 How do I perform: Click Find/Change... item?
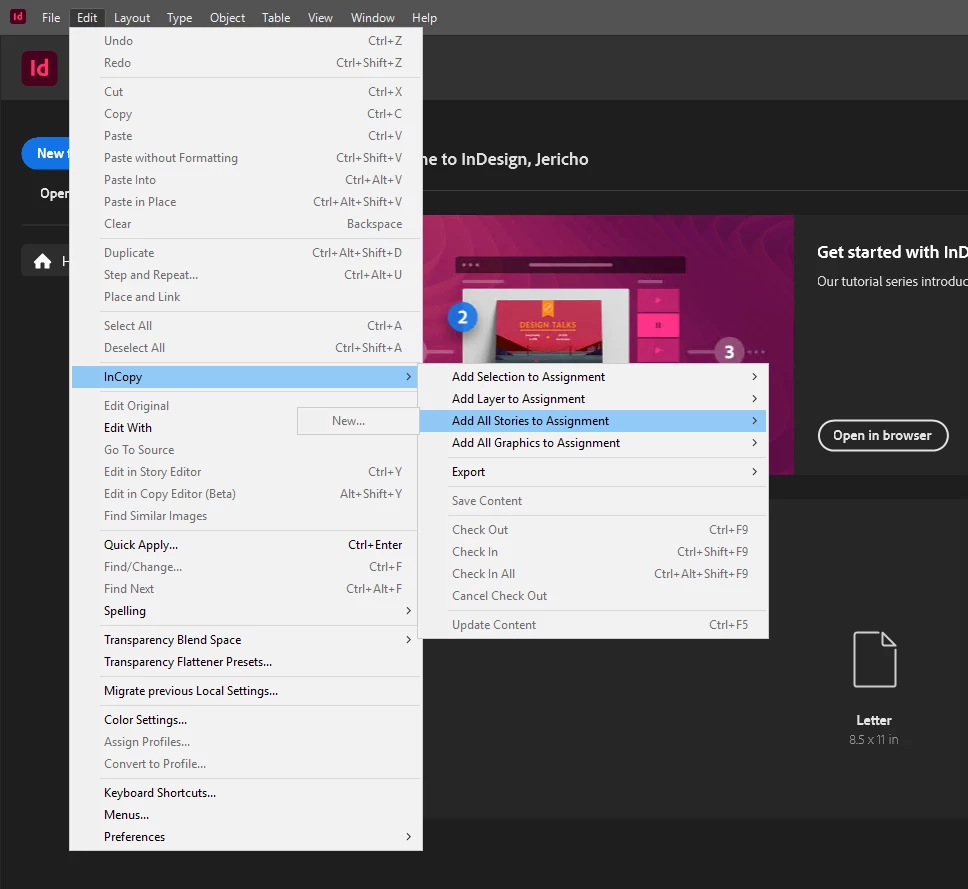pyautogui.click(x=245, y=567)
